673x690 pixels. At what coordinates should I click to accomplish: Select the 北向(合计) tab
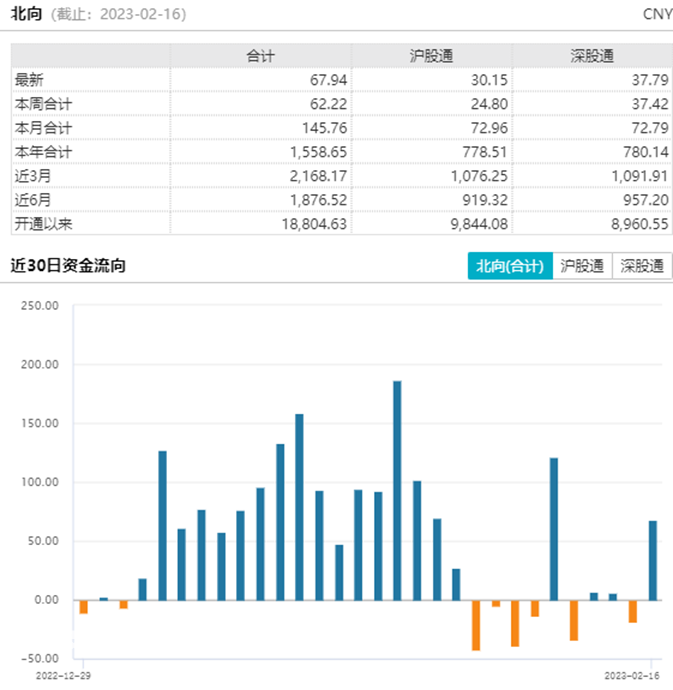coord(510,266)
